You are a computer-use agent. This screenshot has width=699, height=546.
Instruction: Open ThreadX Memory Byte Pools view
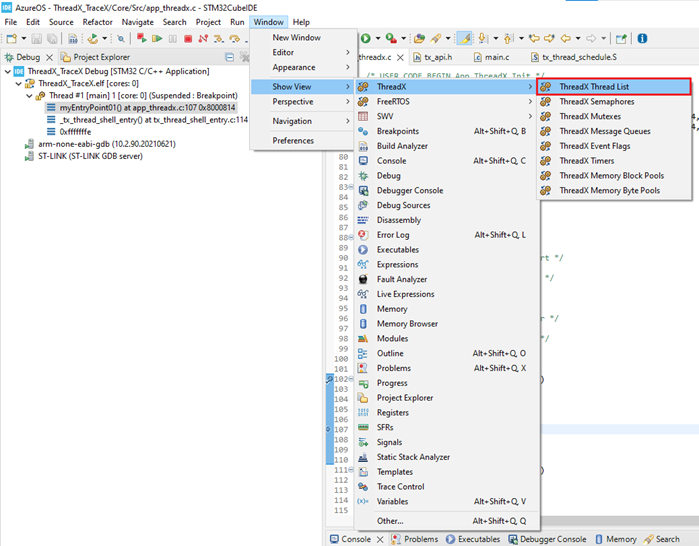(614, 190)
